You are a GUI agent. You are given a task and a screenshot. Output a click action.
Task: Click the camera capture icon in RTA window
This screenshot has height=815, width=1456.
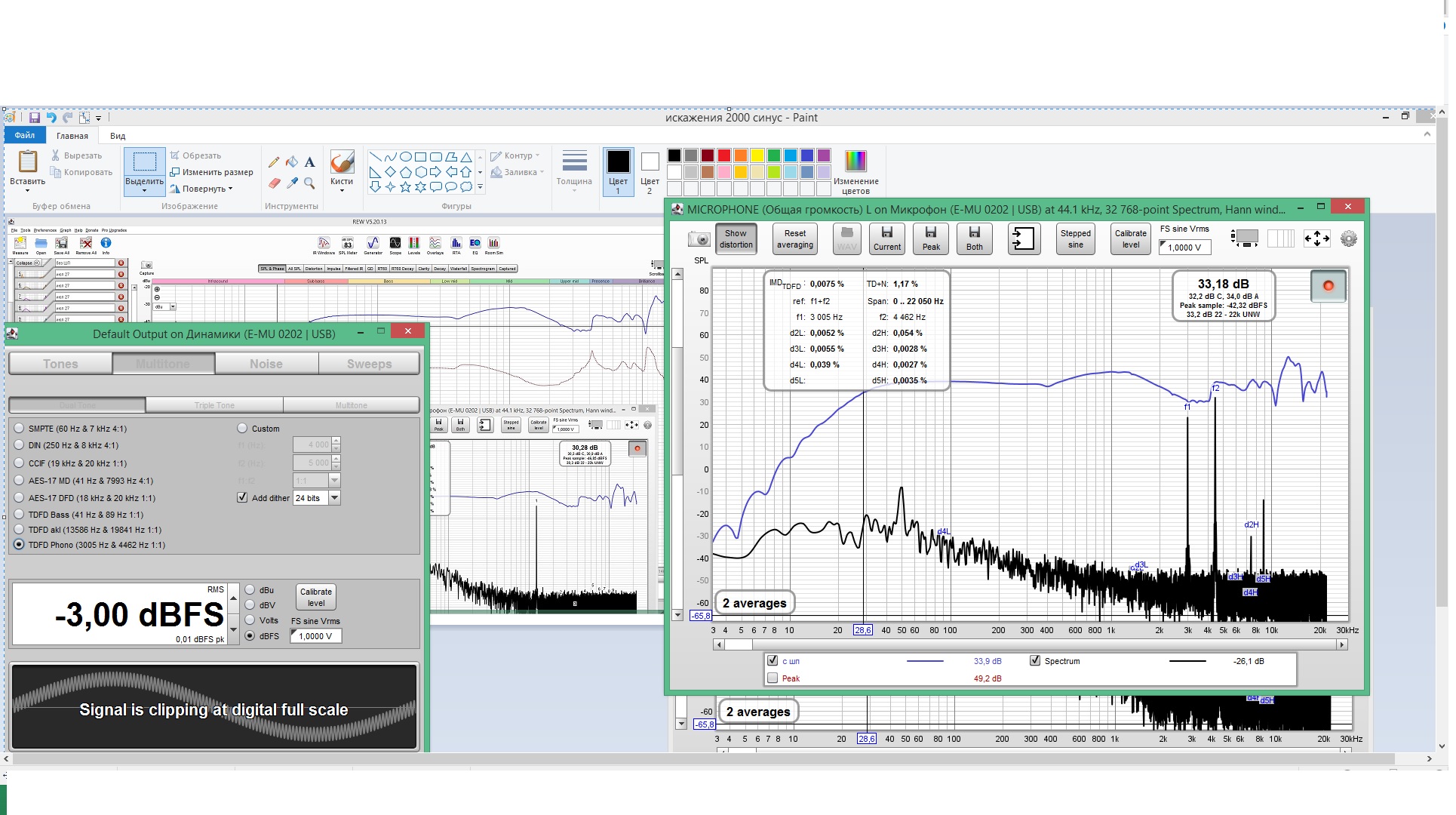tap(699, 239)
